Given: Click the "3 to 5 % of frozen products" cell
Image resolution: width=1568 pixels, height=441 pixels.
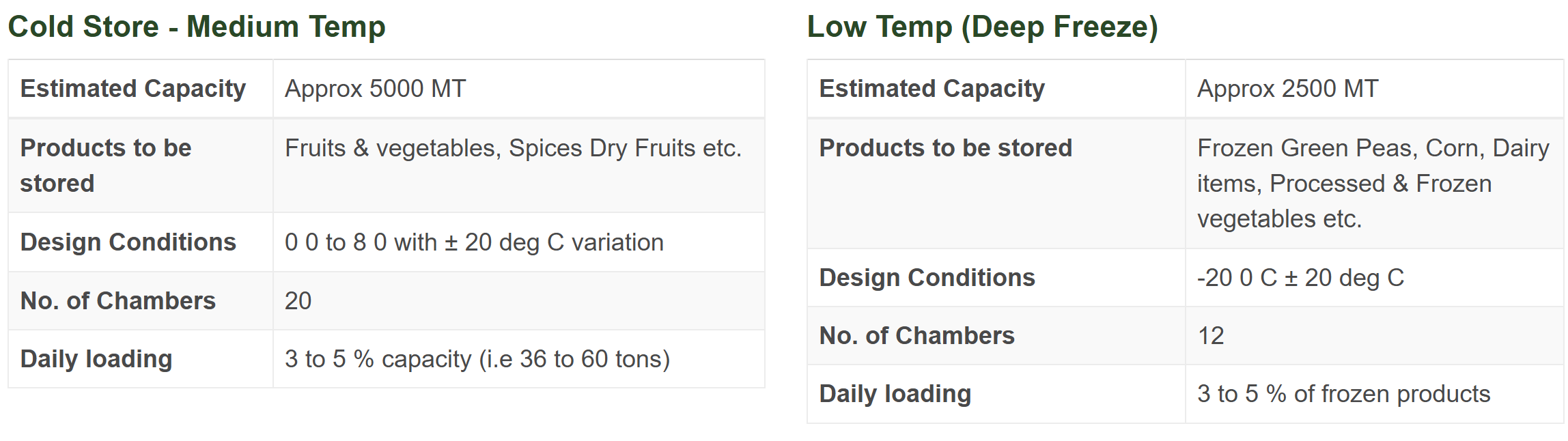Looking at the screenshot, I should point(1343,394).
